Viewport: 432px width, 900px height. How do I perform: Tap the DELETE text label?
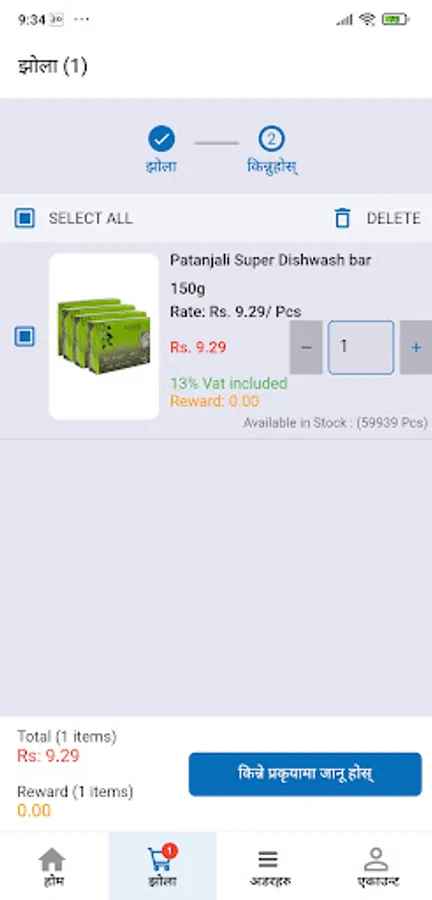coord(394,218)
